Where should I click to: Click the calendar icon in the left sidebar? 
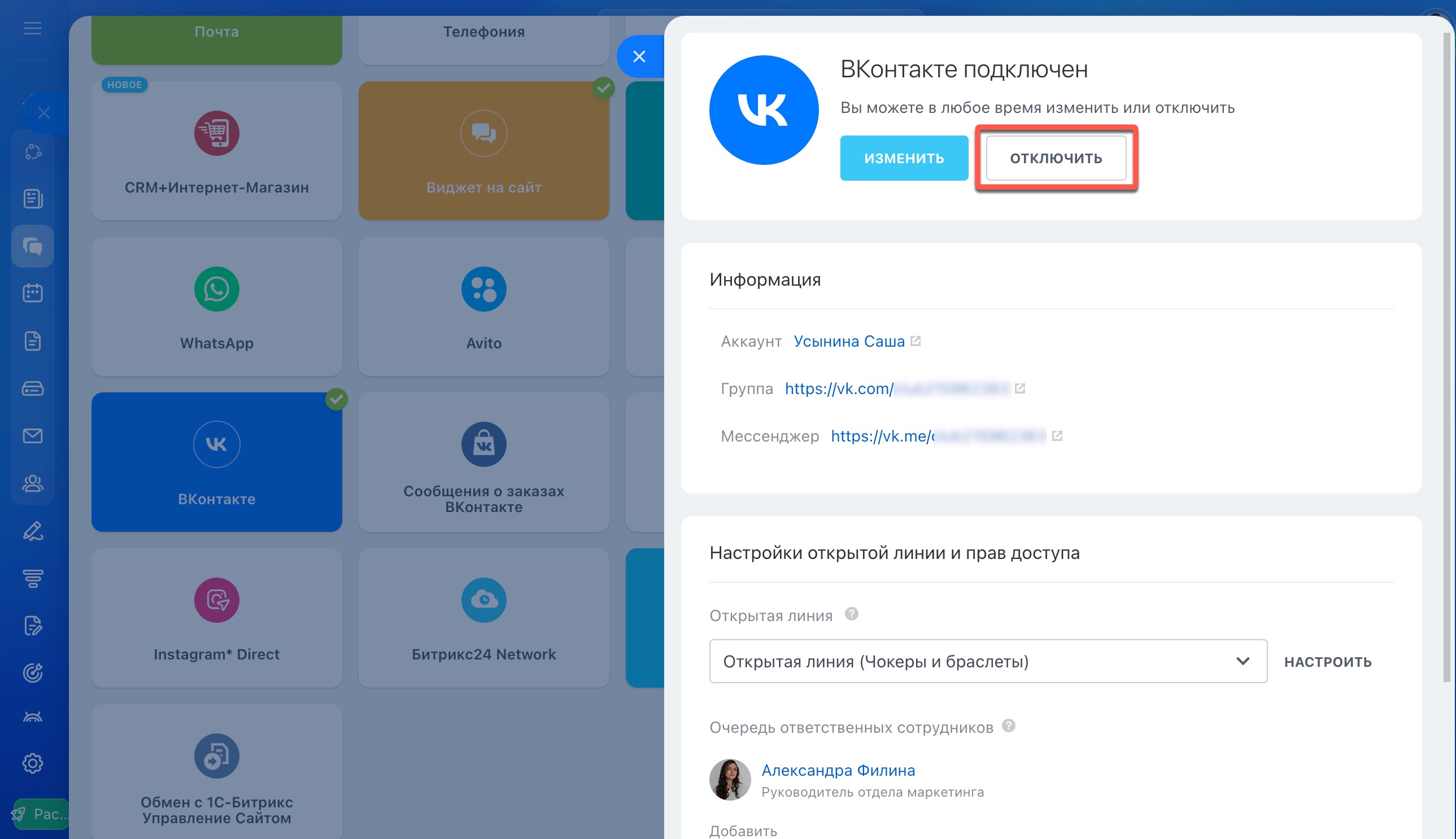point(33,292)
